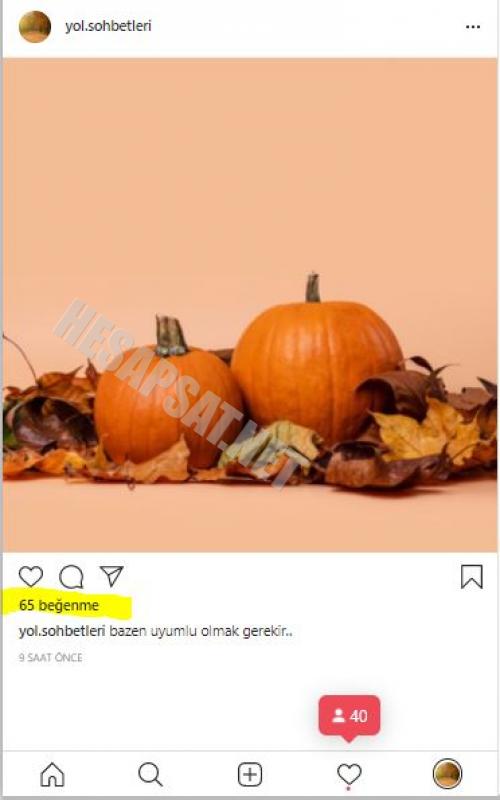This screenshot has height=800, width=500.
Task: Click the caption text bazen uyumlu olmak gerekir
Action: tap(202, 632)
